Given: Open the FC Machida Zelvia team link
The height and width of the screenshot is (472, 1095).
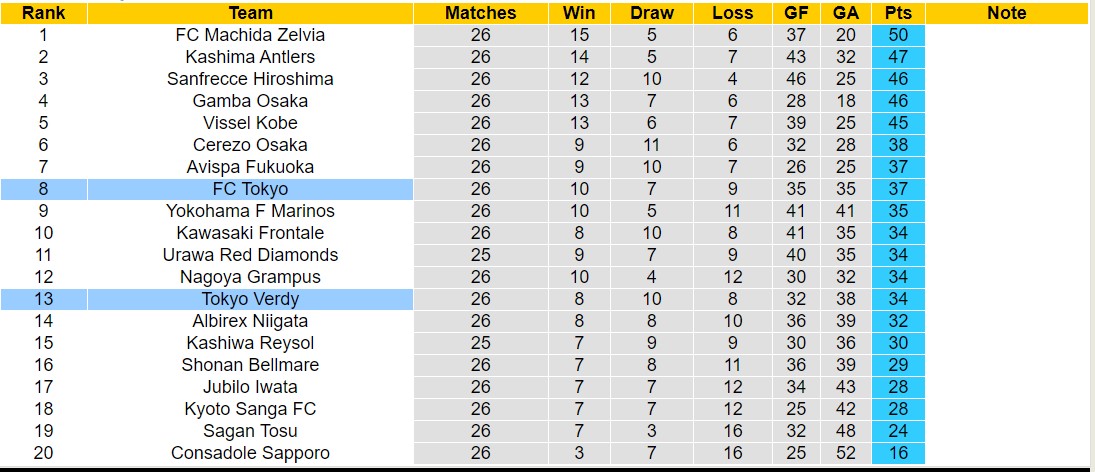Looking at the screenshot, I should tap(250, 35).
